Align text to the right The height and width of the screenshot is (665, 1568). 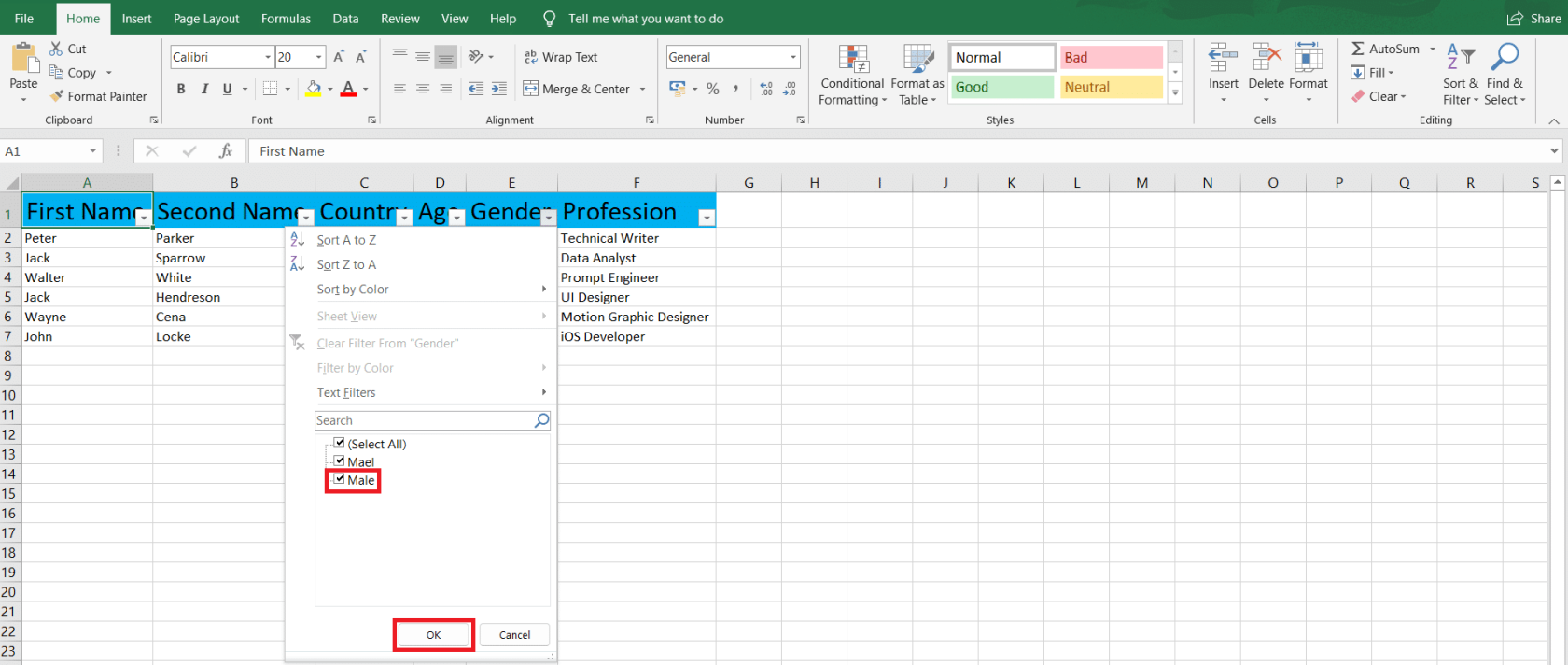pyautogui.click(x=446, y=89)
